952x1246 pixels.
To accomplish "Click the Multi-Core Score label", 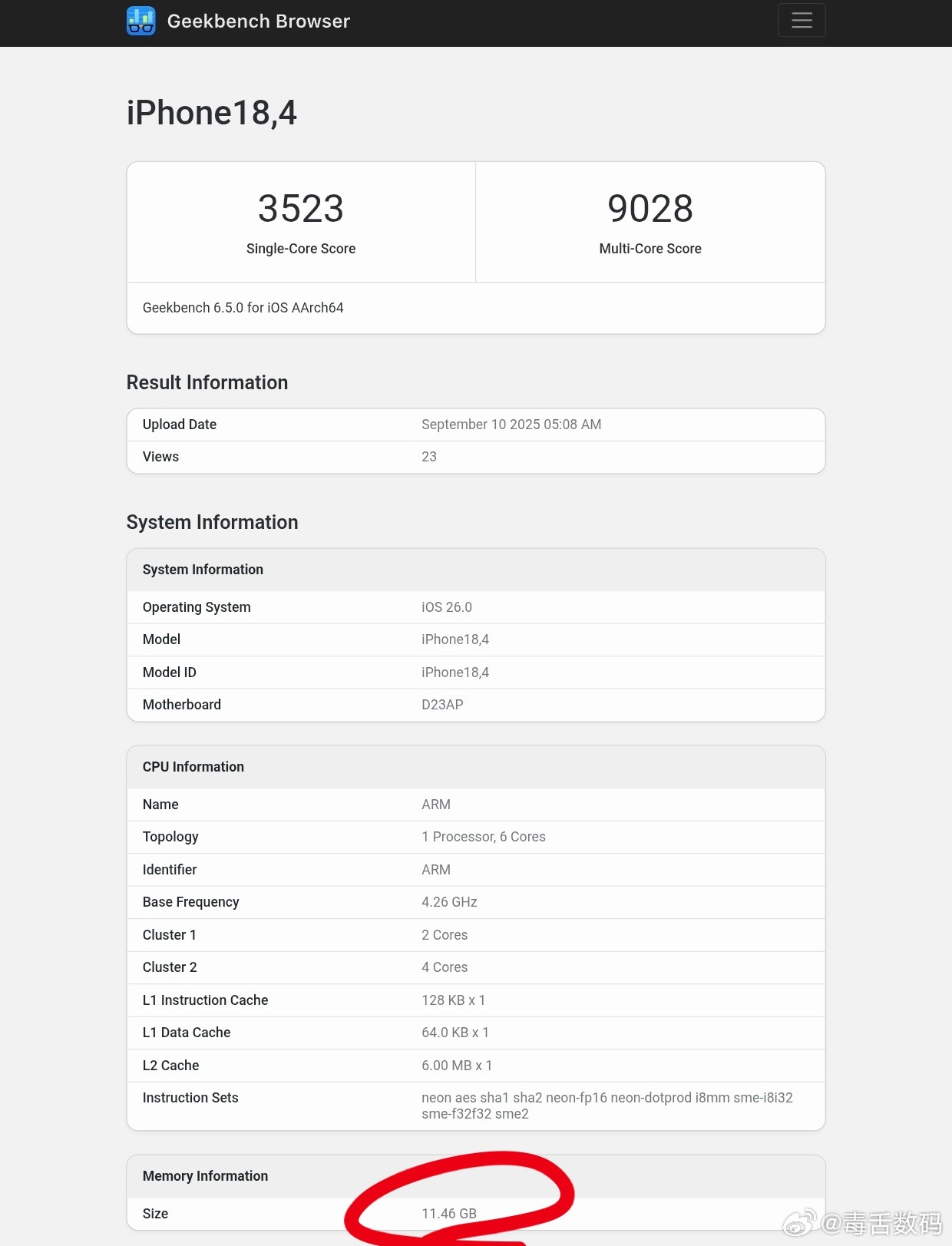I will (x=650, y=249).
